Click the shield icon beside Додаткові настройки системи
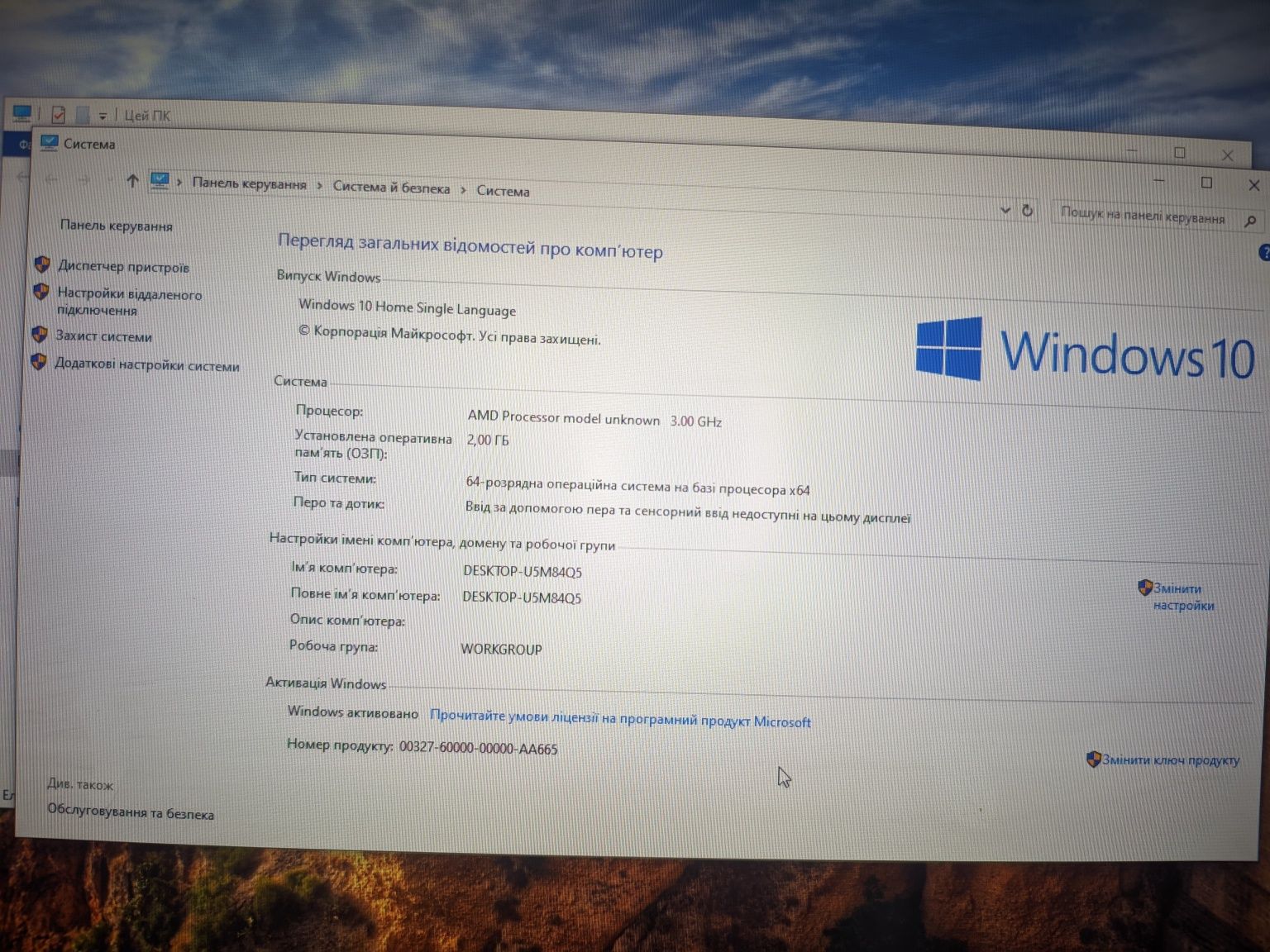This screenshot has width=1270, height=952. tap(38, 361)
